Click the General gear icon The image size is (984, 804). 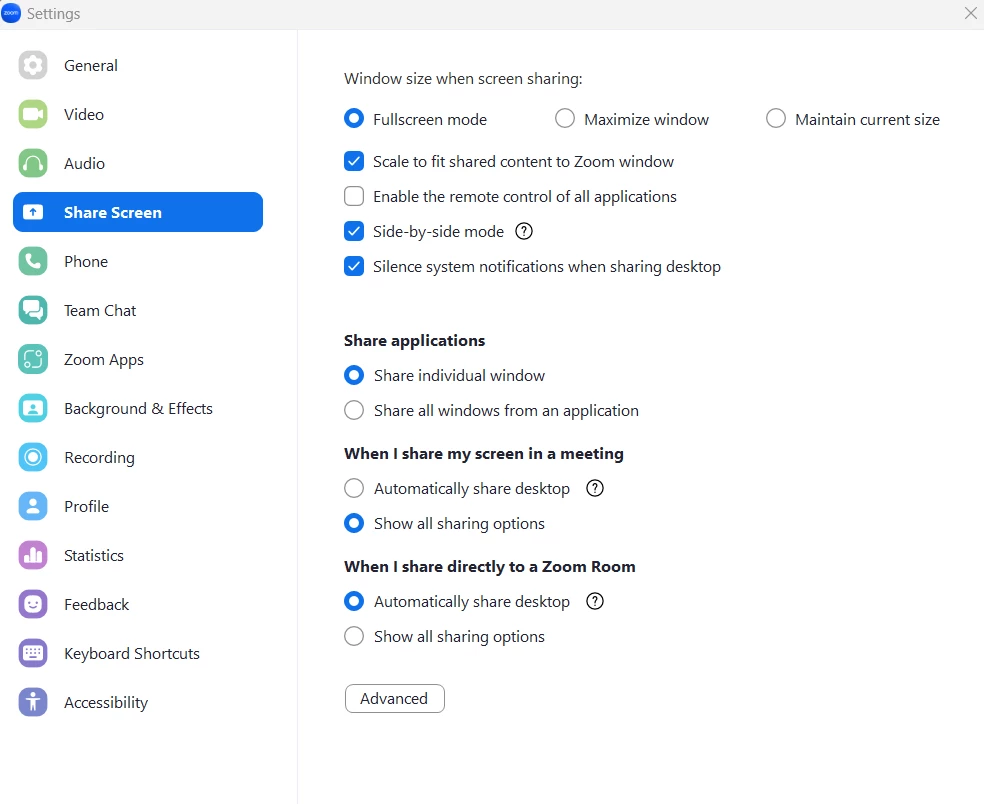coord(33,65)
